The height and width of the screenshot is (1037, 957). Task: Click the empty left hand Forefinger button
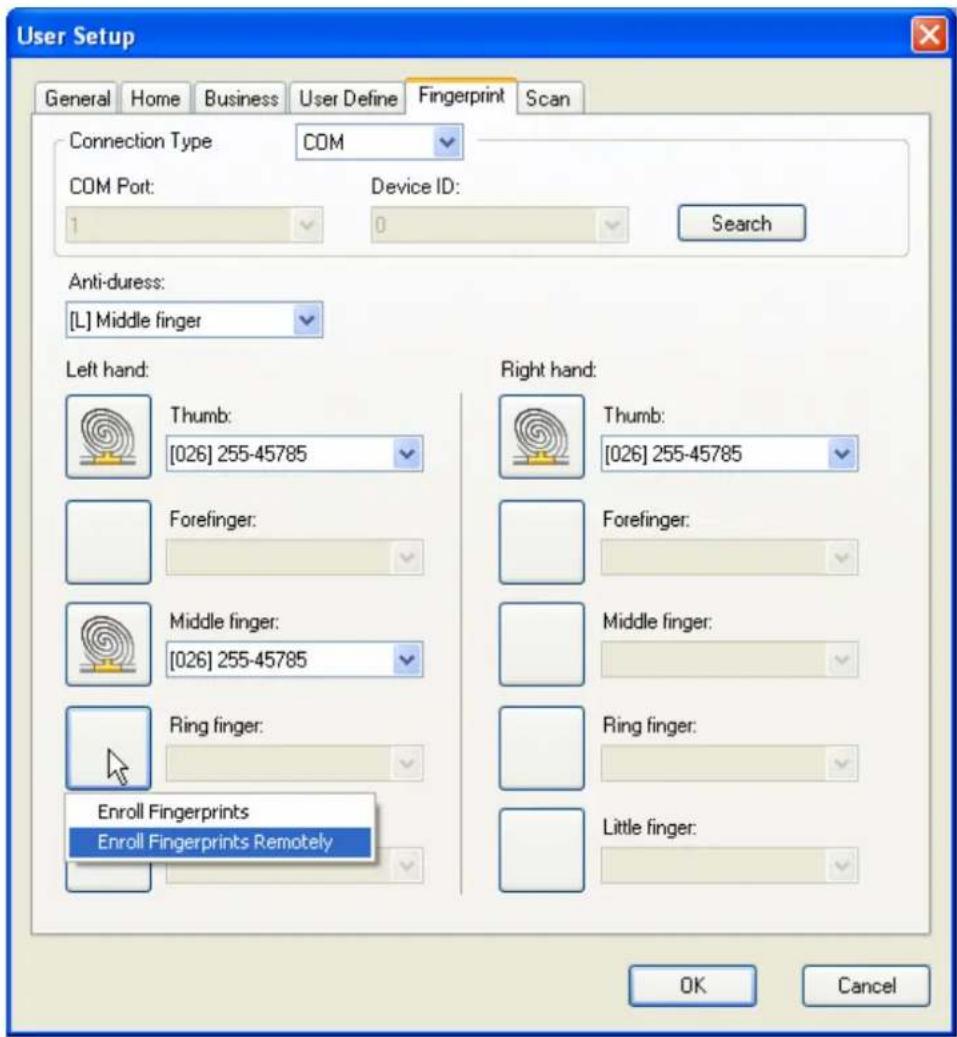click(108, 542)
